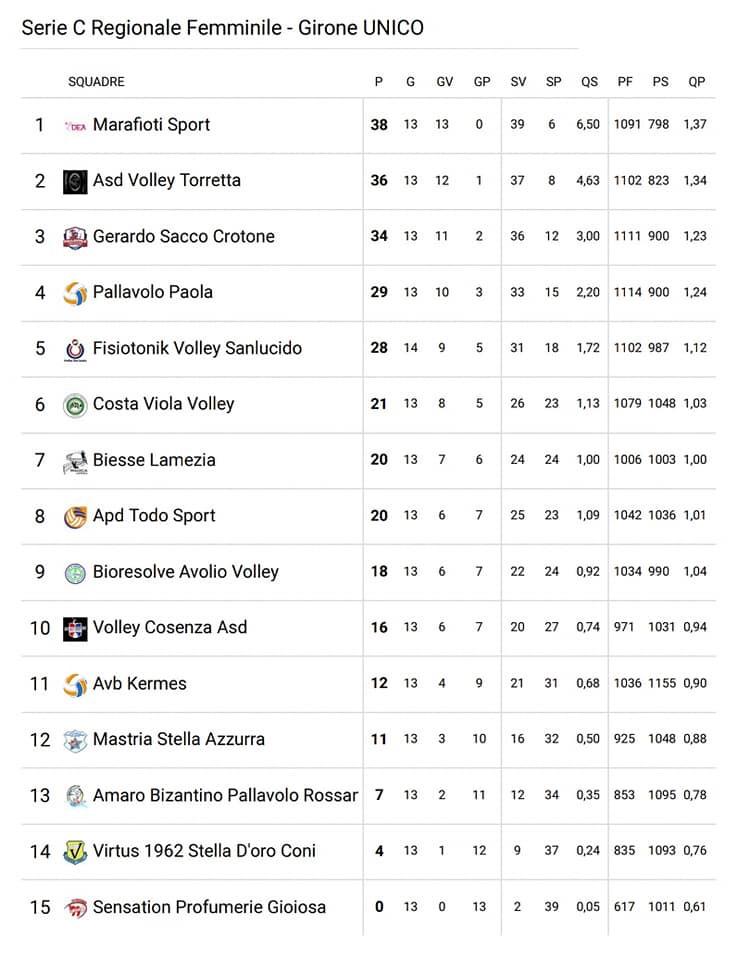Click the Biesse Lamezia team logo

(x=75, y=461)
